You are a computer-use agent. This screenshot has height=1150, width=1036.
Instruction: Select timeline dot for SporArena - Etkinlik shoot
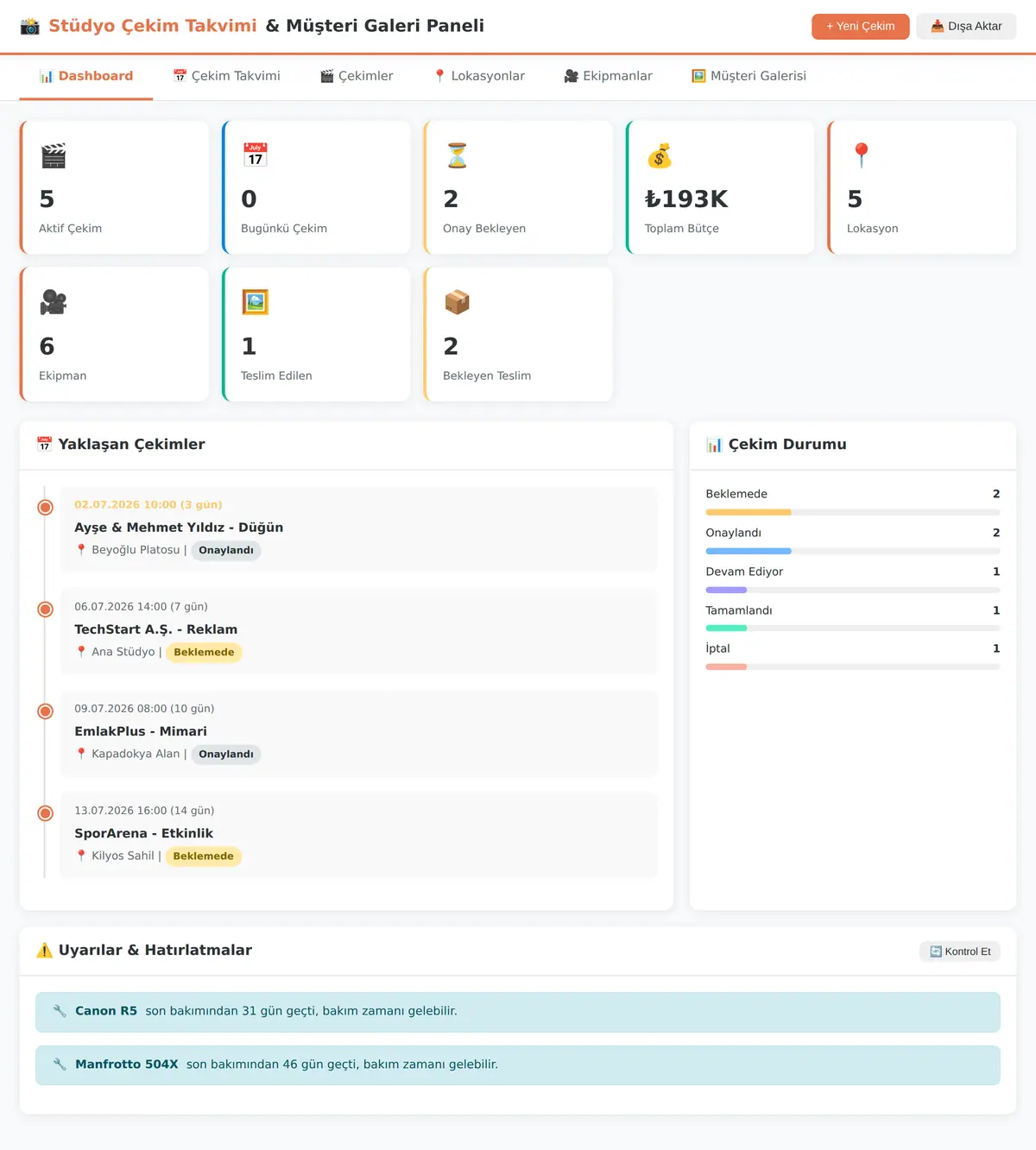46,813
